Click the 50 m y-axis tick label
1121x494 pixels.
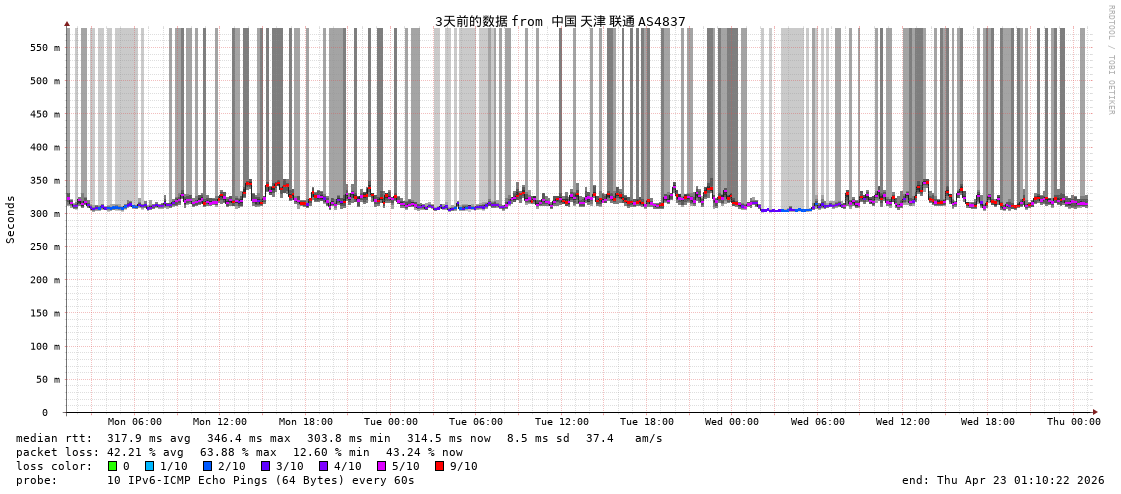click(x=47, y=380)
